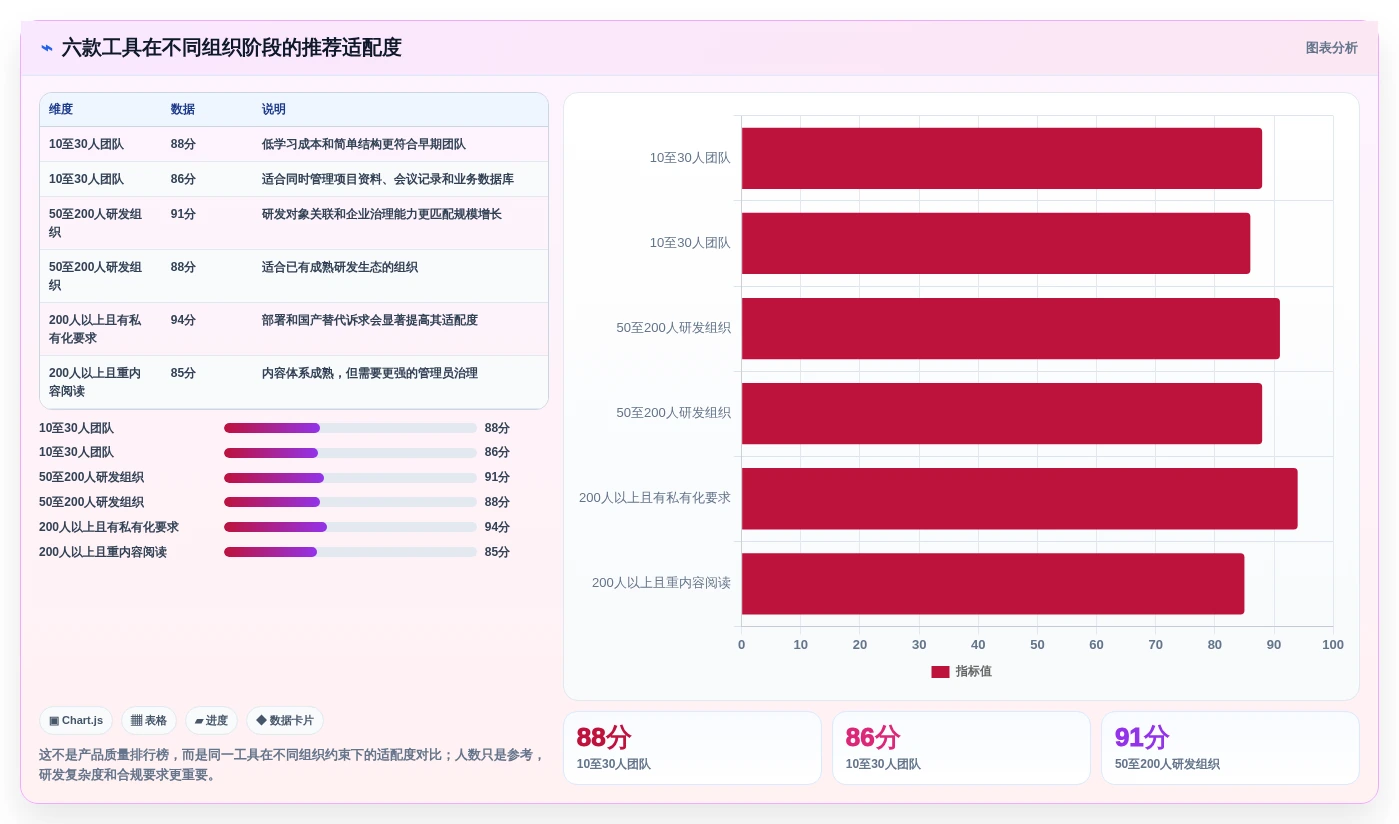Click the lightning icon beside the page title
Viewport: 1399px width, 824px height.
(47, 48)
